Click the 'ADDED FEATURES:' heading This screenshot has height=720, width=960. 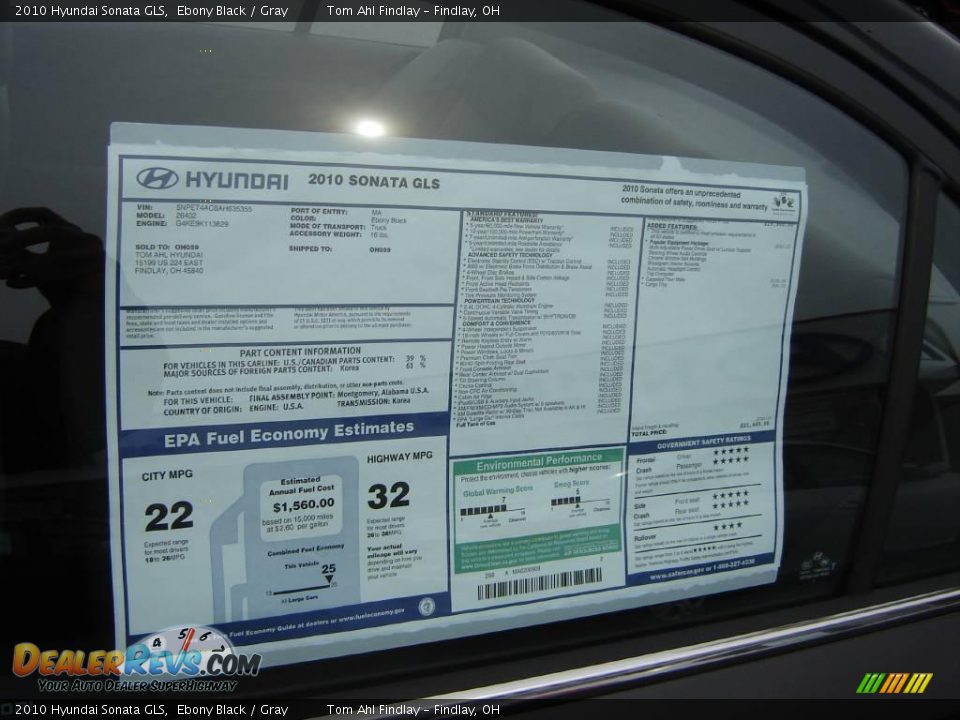coord(672,227)
